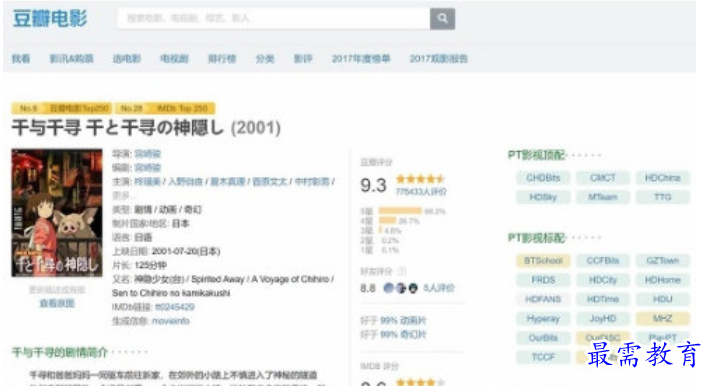This screenshot has height=386, width=709.
Task: Click the 9.3 Douban score
Action: coord(373,185)
